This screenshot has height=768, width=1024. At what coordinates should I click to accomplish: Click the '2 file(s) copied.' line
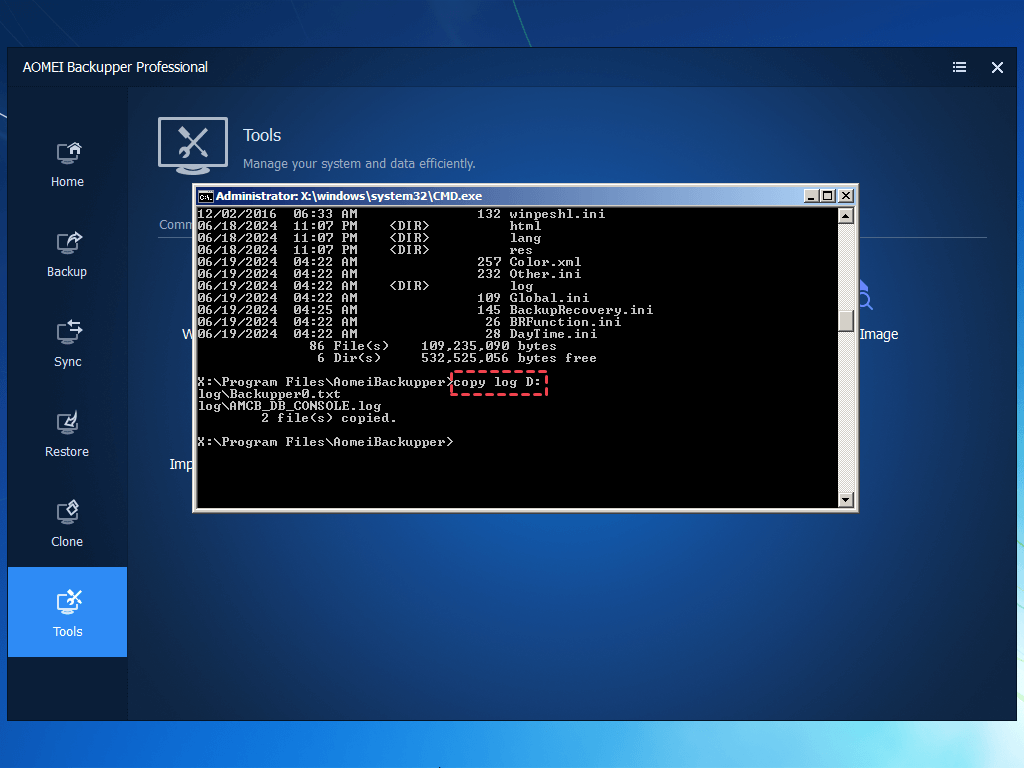point(328,418)
